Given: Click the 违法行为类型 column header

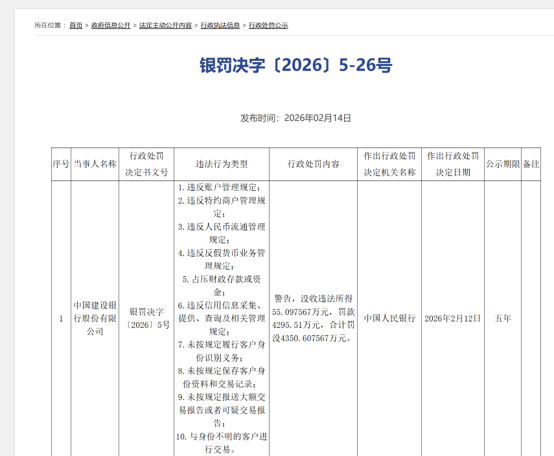Looking at the screenshot, I should tap(222, 164).
